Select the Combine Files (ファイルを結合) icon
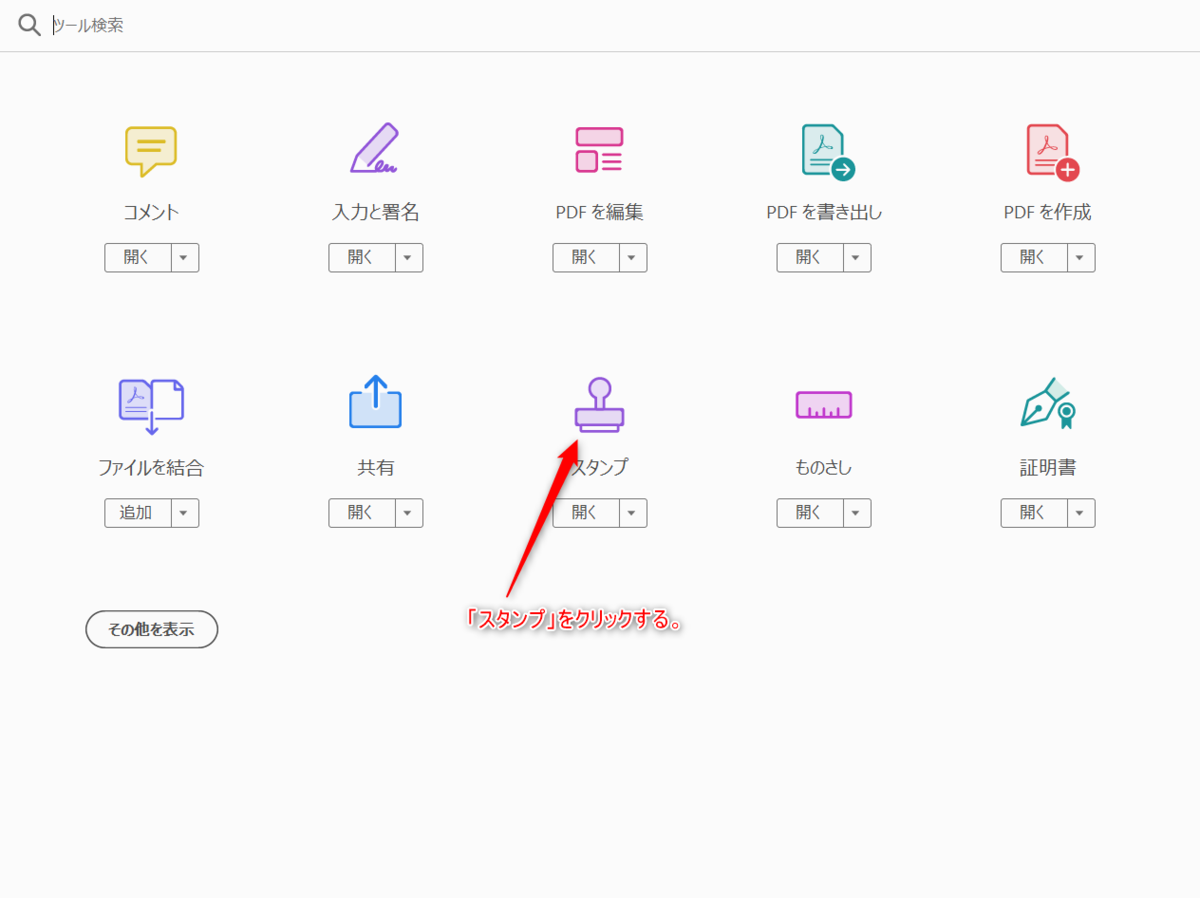The width and height of the screenshot is (1200, 898). [x=151, y=406]
